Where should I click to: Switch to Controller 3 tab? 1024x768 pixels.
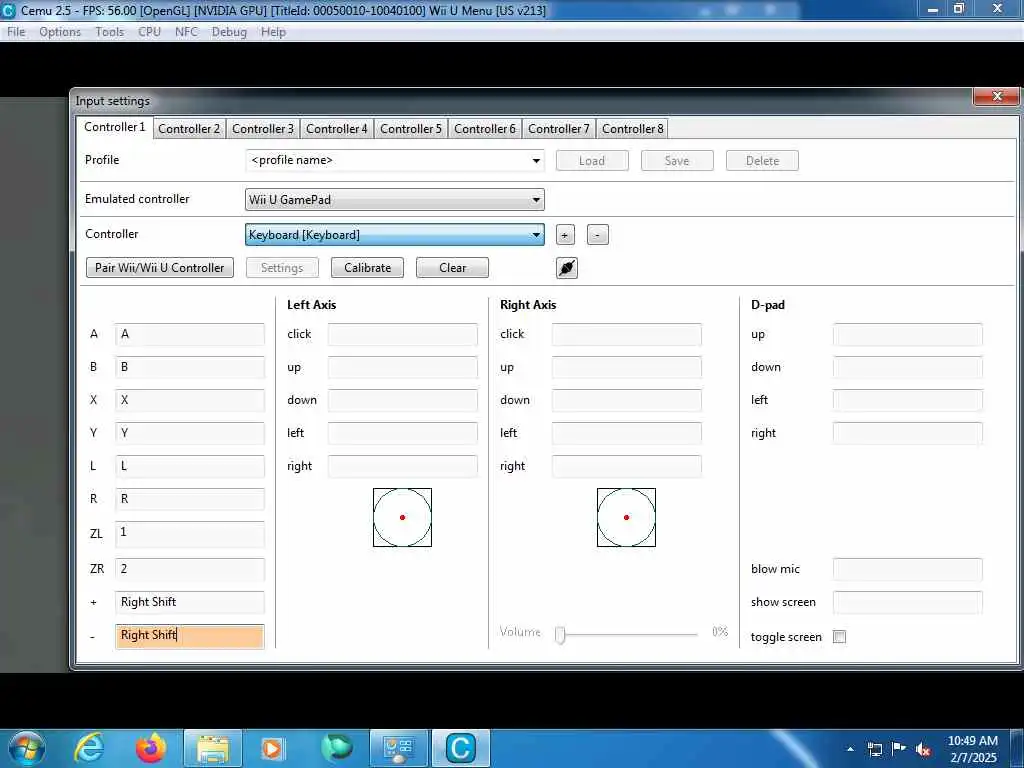pyautogui.click(x=263, y=129)
